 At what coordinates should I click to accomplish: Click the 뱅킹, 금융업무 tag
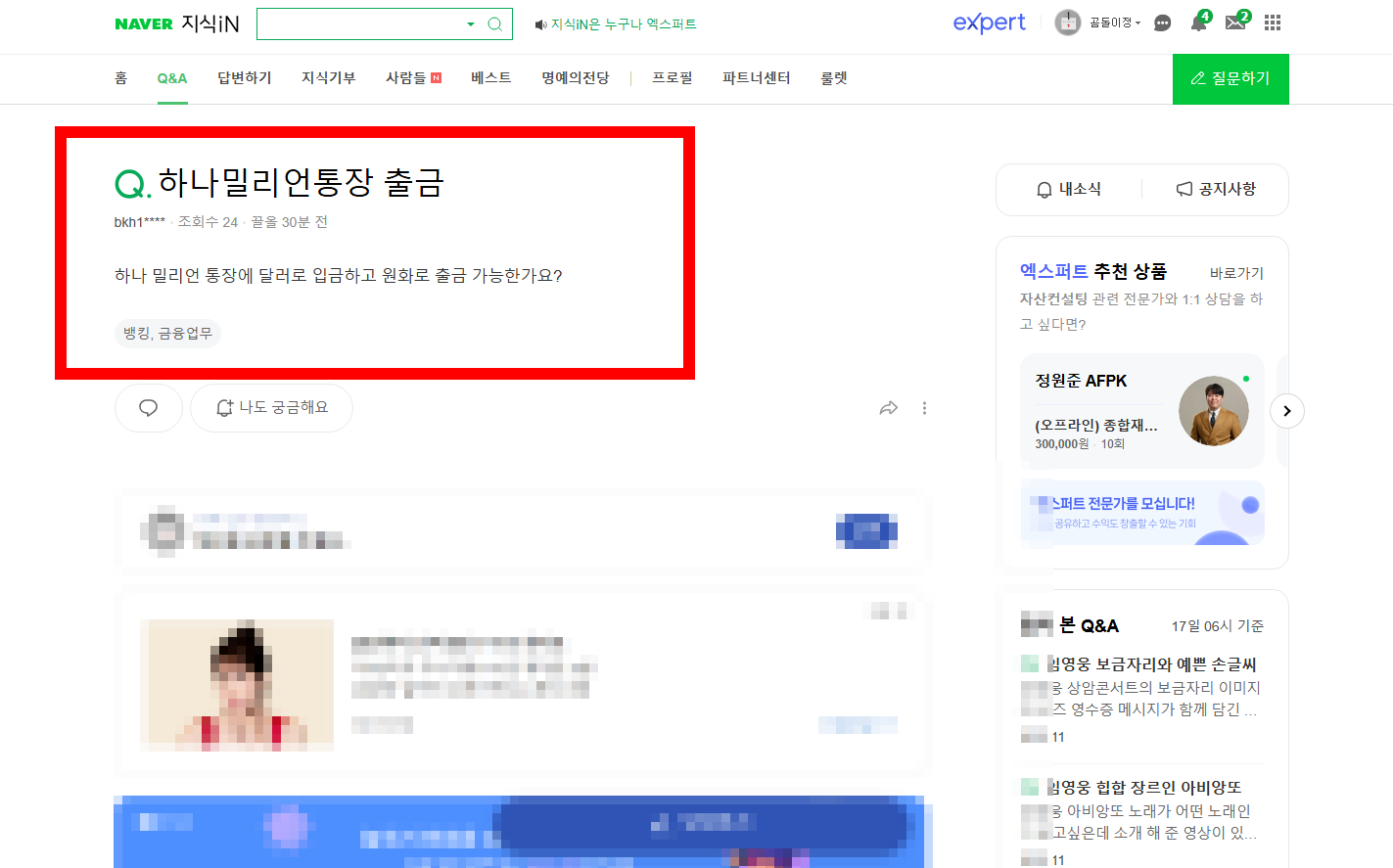[x=167, y=334]
